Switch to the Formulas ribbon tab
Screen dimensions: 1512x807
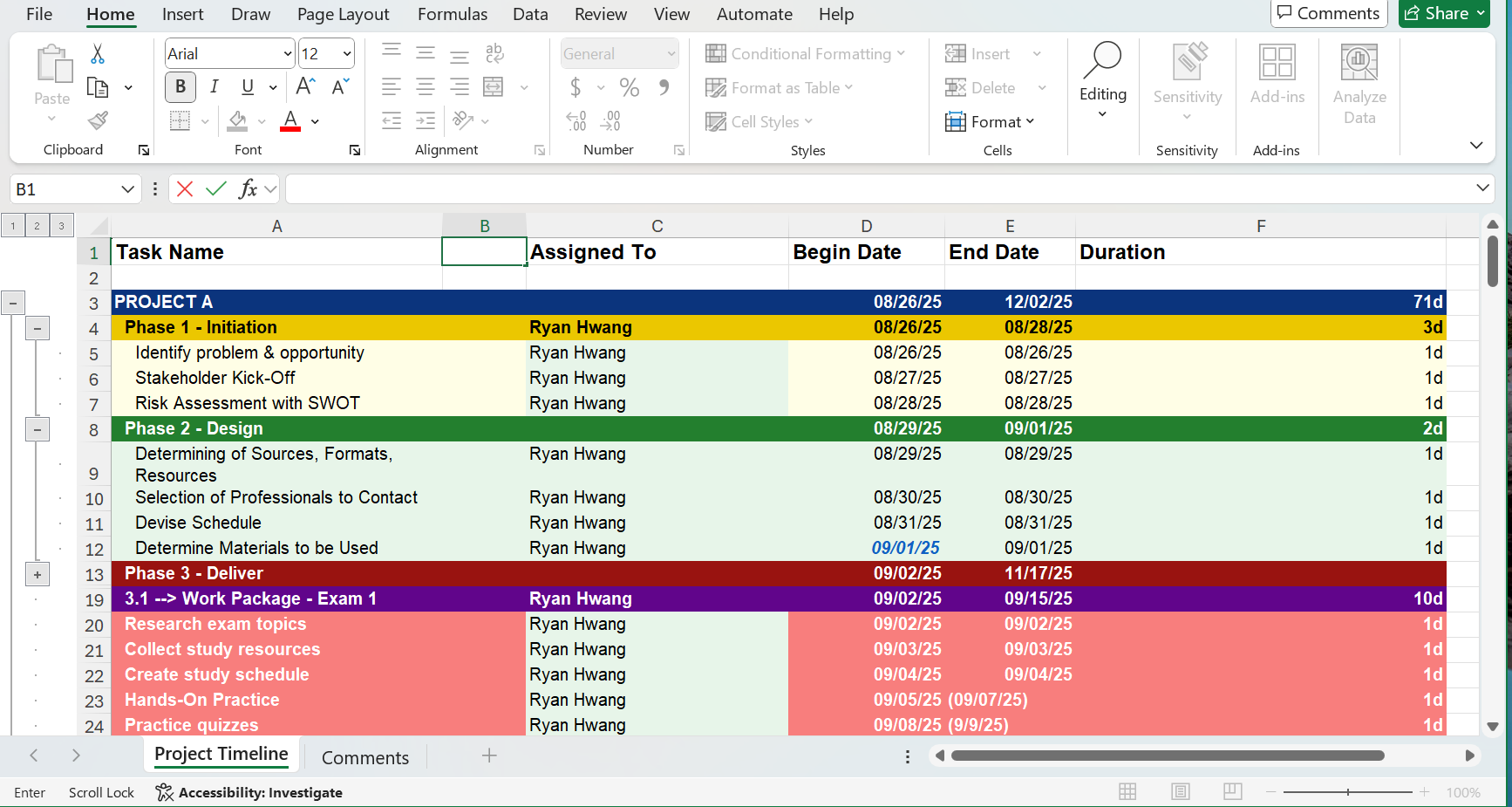452,14
